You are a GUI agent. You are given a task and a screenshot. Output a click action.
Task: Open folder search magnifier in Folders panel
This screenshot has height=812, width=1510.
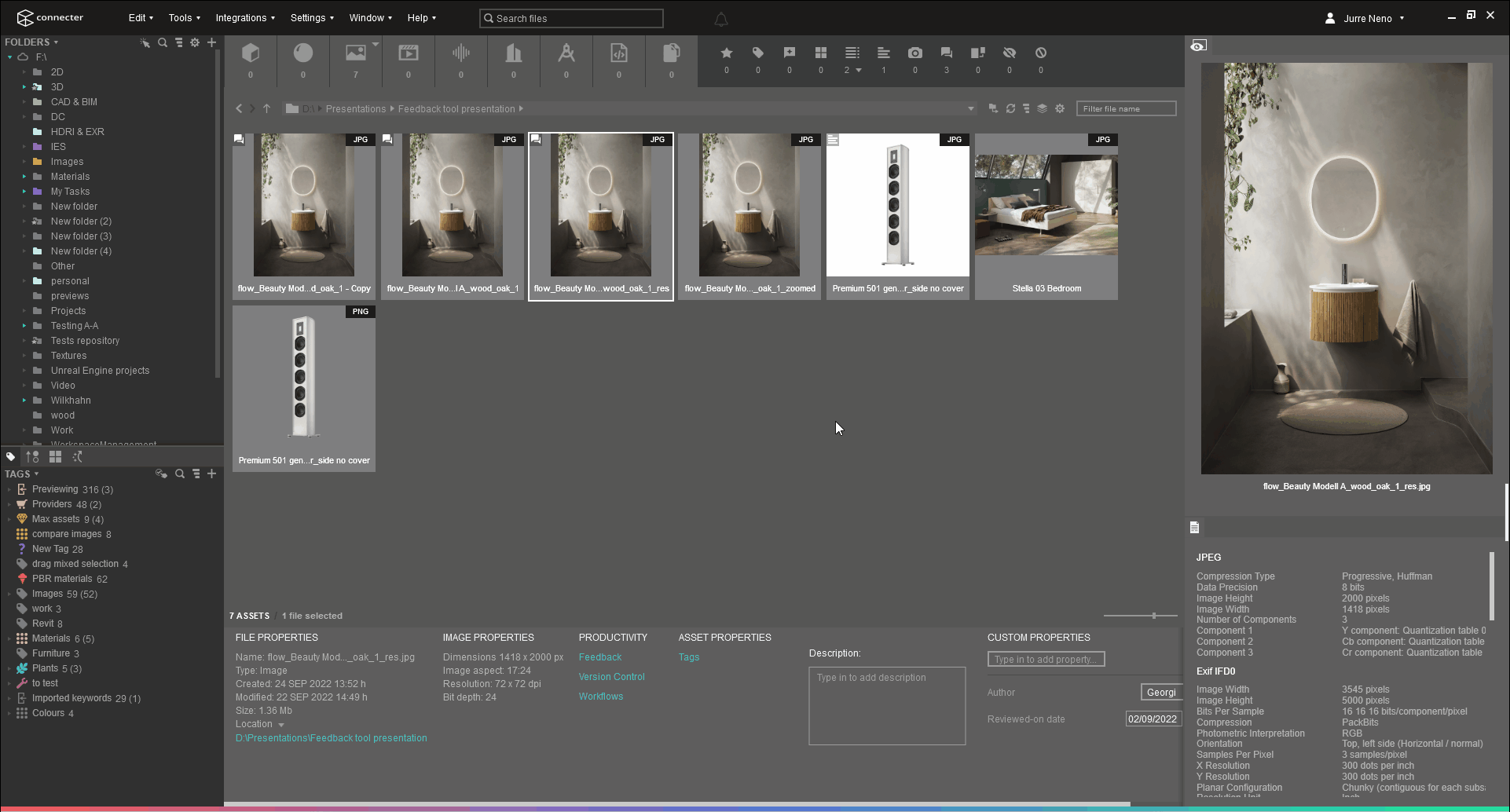point(163,42)
